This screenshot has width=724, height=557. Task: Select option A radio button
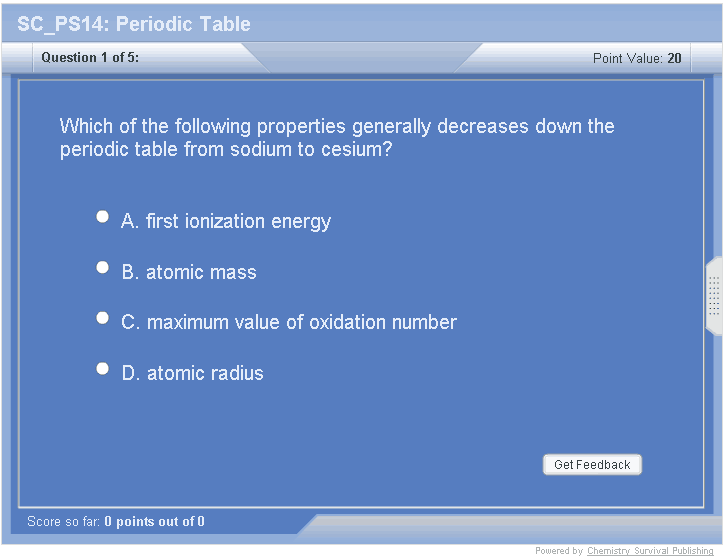[102, 217]
